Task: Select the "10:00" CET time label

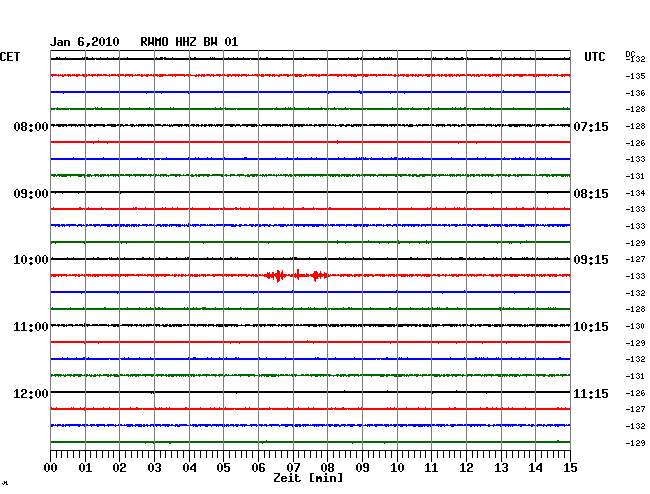Action: [31, 260]
